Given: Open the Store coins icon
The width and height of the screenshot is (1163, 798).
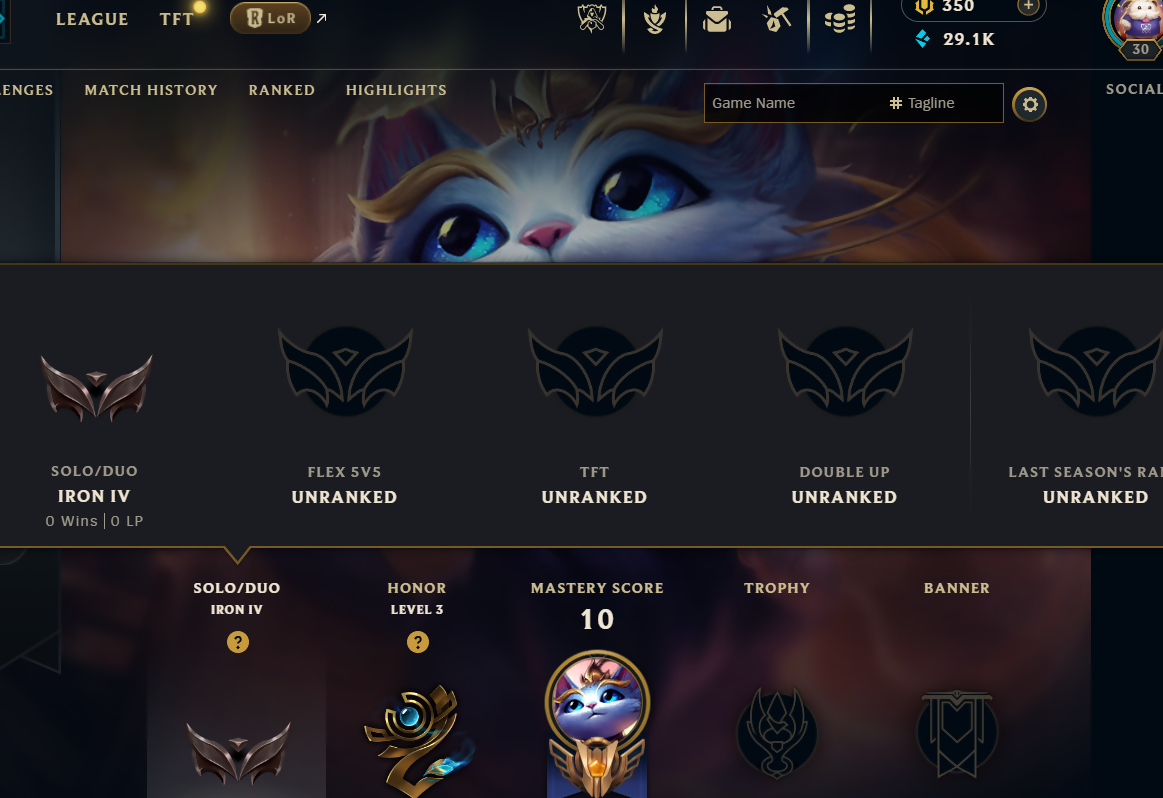Looking at the screenshot, I should tap(840, 19).
